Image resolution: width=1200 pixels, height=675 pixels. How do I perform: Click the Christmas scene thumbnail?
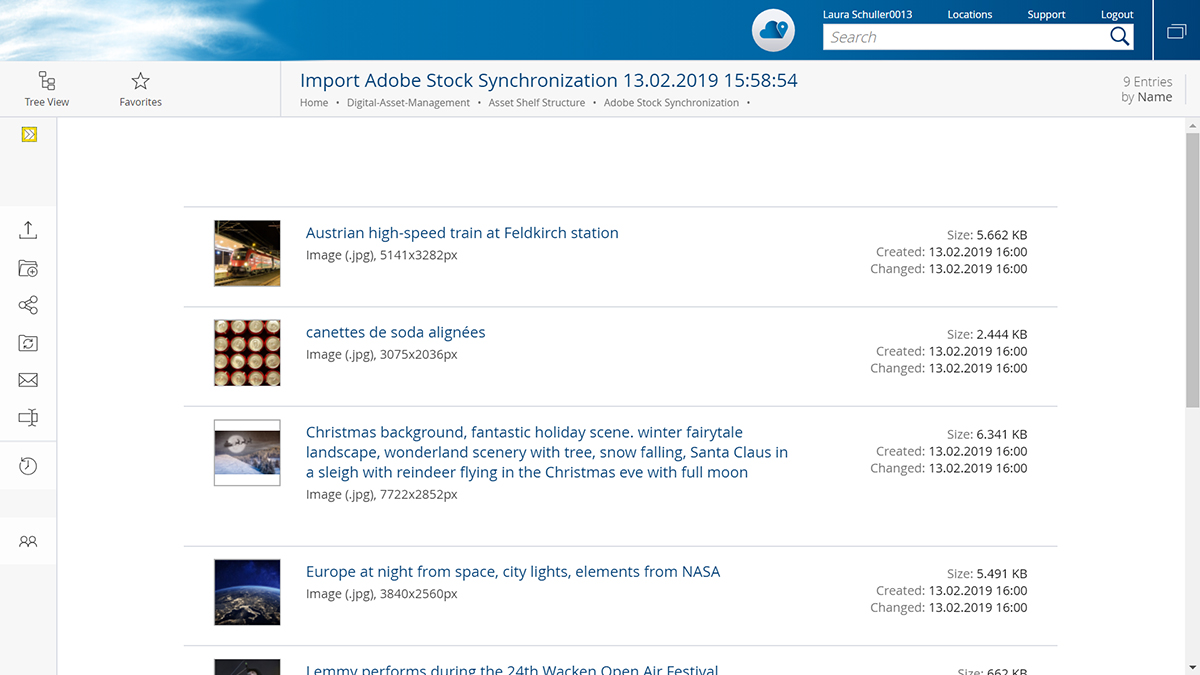(247, 453)
